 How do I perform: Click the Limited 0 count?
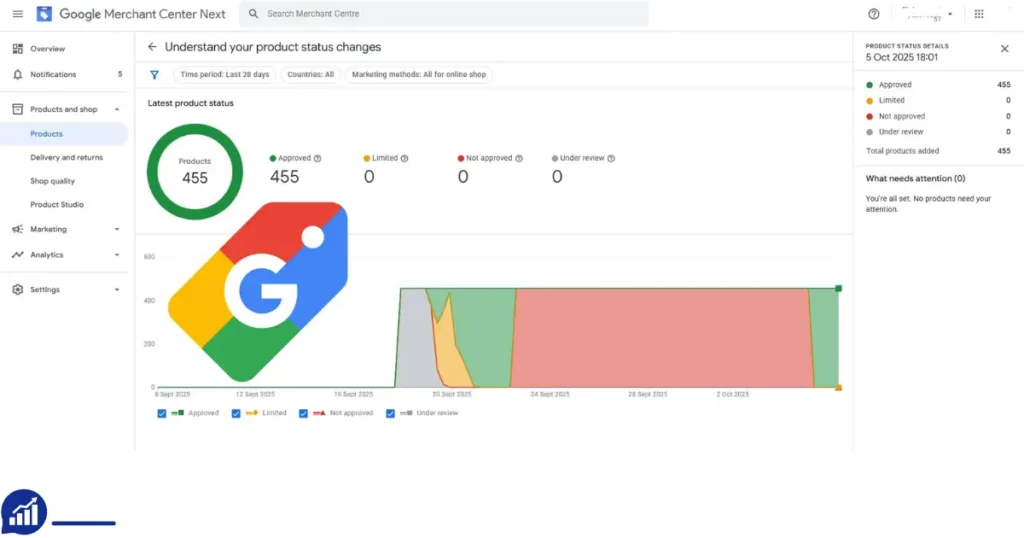pyautogui.click(x=369, y=177)
